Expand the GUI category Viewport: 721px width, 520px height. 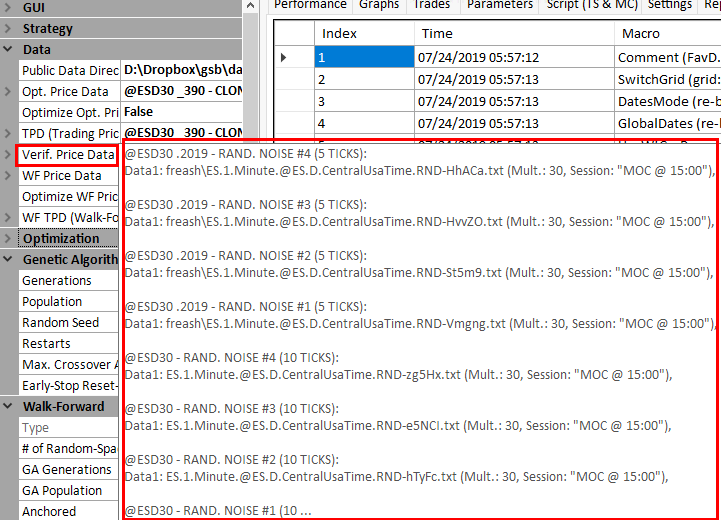coord(9,7)
